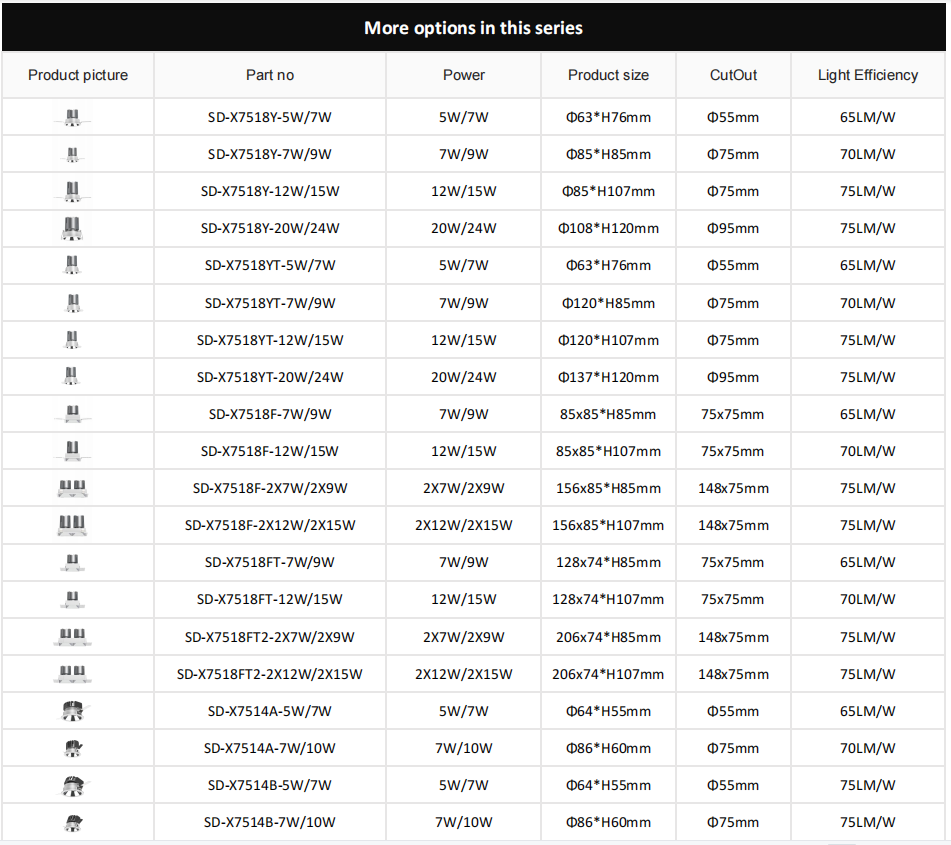Viewport: 951px width, 845px height.
Task: Select part number SD-X7518Y-12W/15W
Action: [x=270, y=191]
